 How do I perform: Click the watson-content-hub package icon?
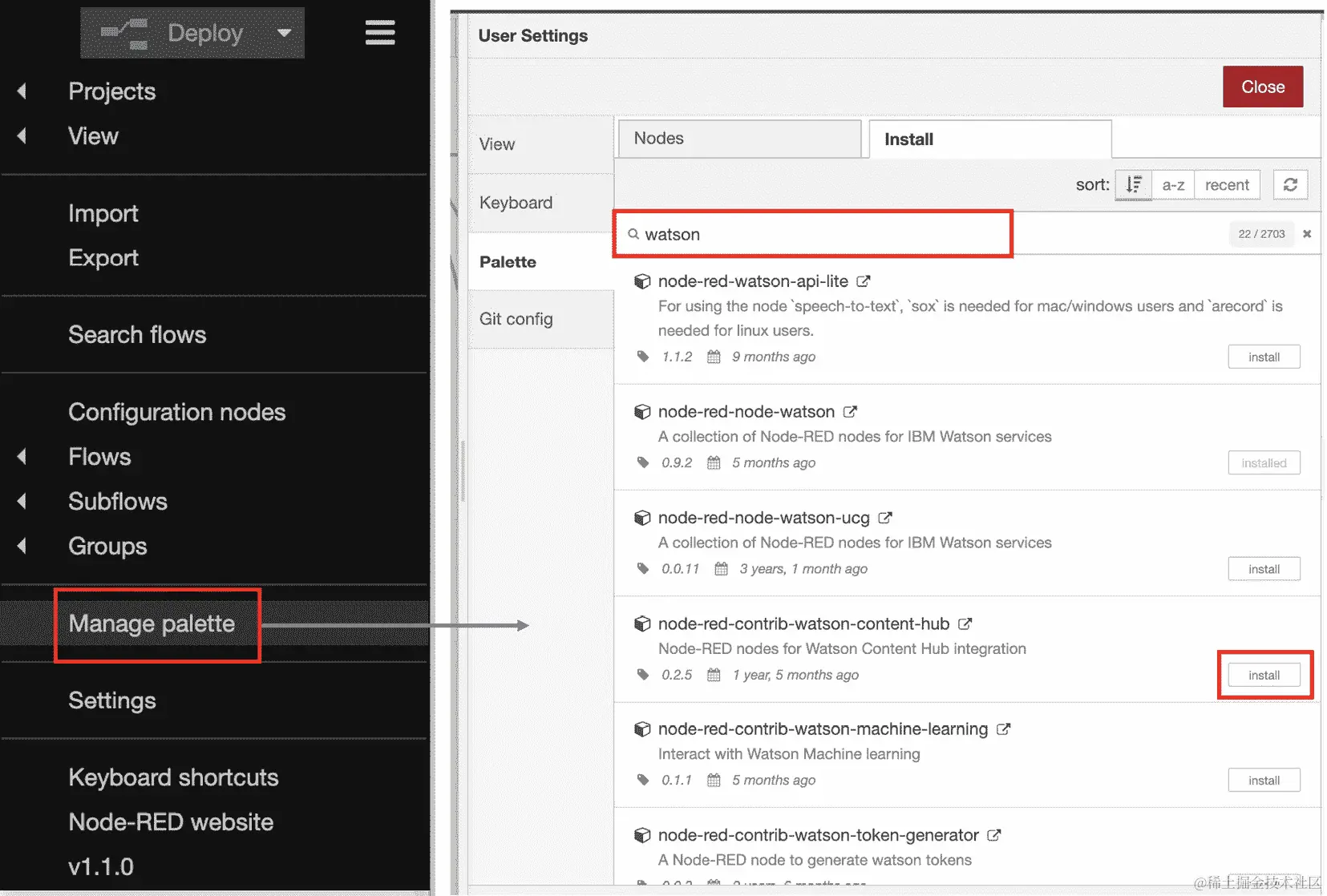(x=642, y=624)
